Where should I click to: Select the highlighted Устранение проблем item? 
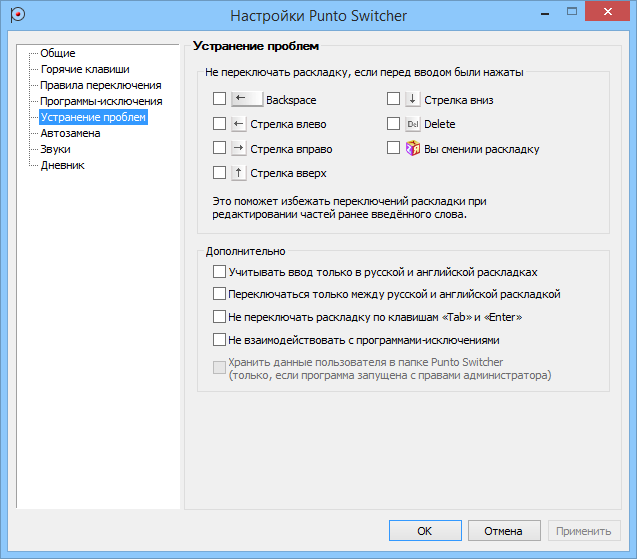pyautogui.click(x=93, y=117)
